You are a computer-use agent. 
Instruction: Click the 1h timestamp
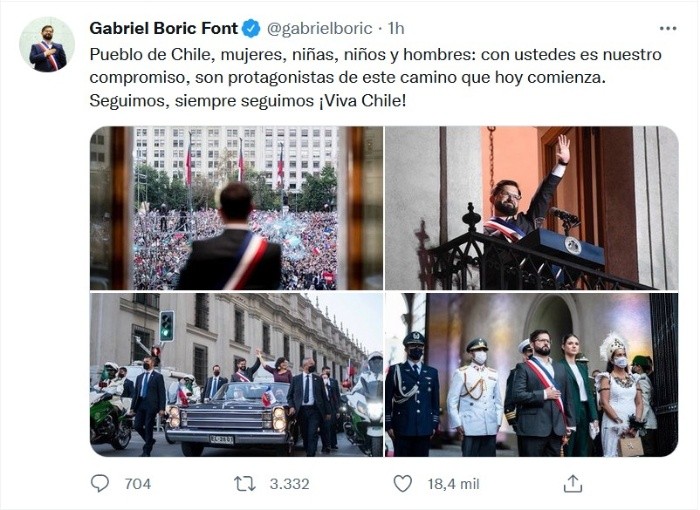396,29
